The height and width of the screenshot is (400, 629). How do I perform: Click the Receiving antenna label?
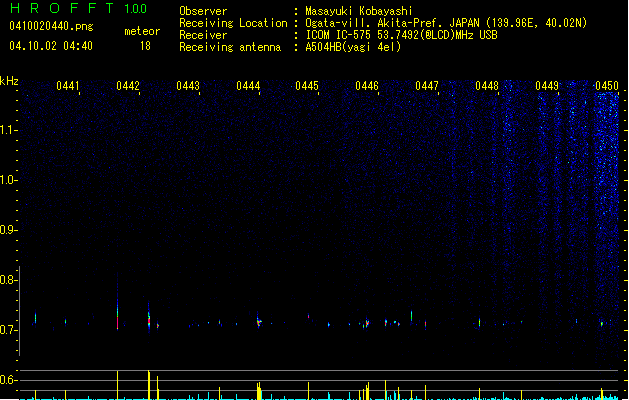click(x=230, y=47)
